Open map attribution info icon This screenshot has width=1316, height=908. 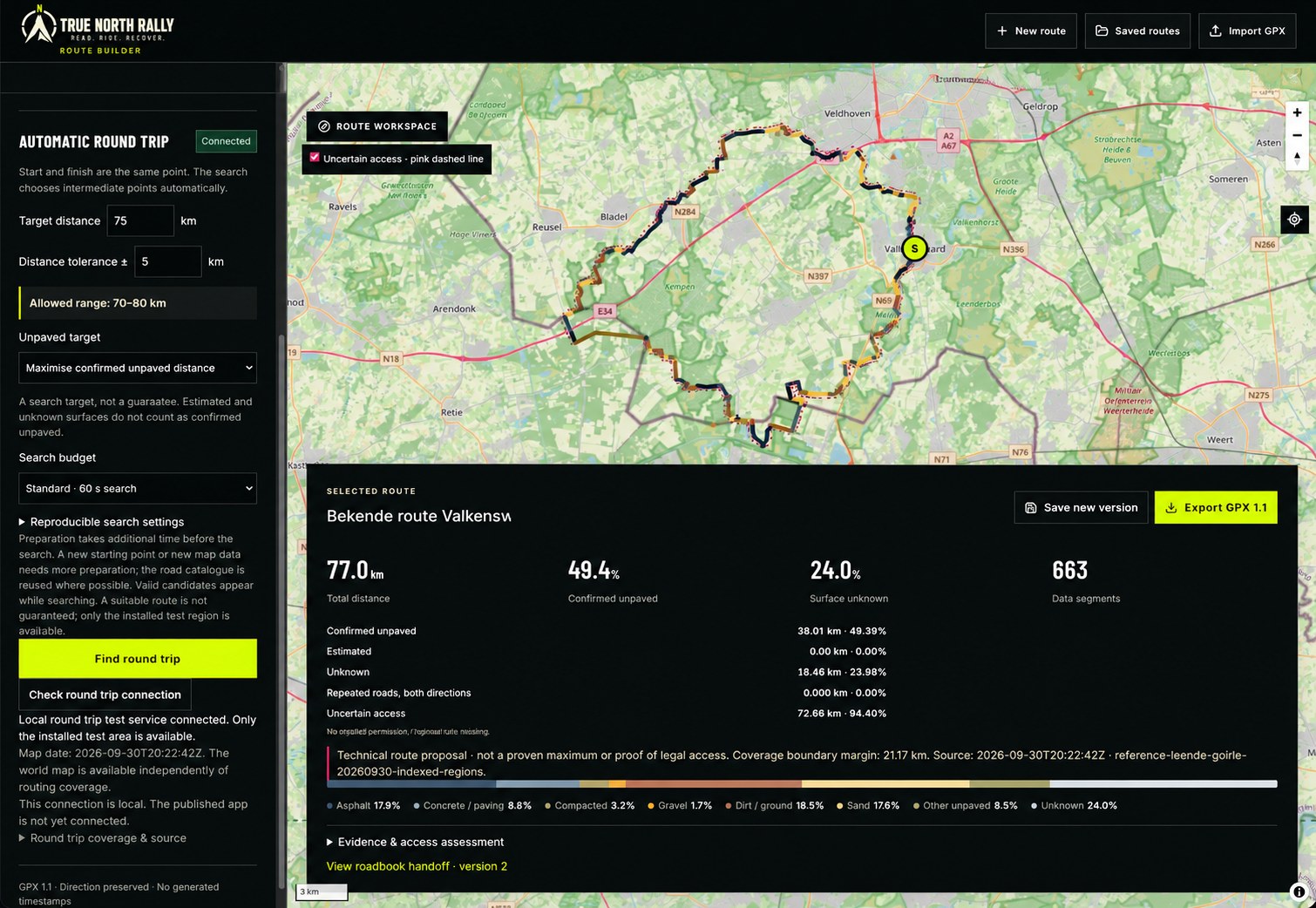click(1299, 891)
